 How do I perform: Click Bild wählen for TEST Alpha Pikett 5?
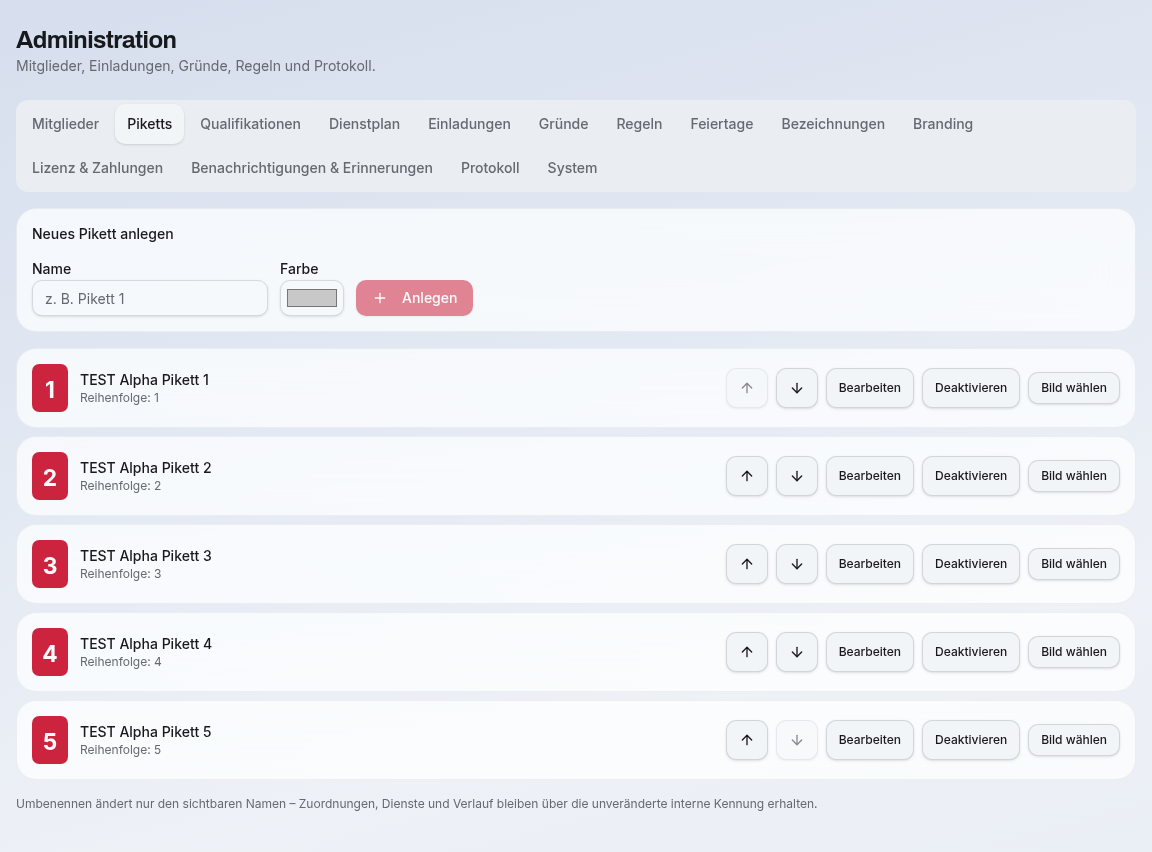point(1073,740)
